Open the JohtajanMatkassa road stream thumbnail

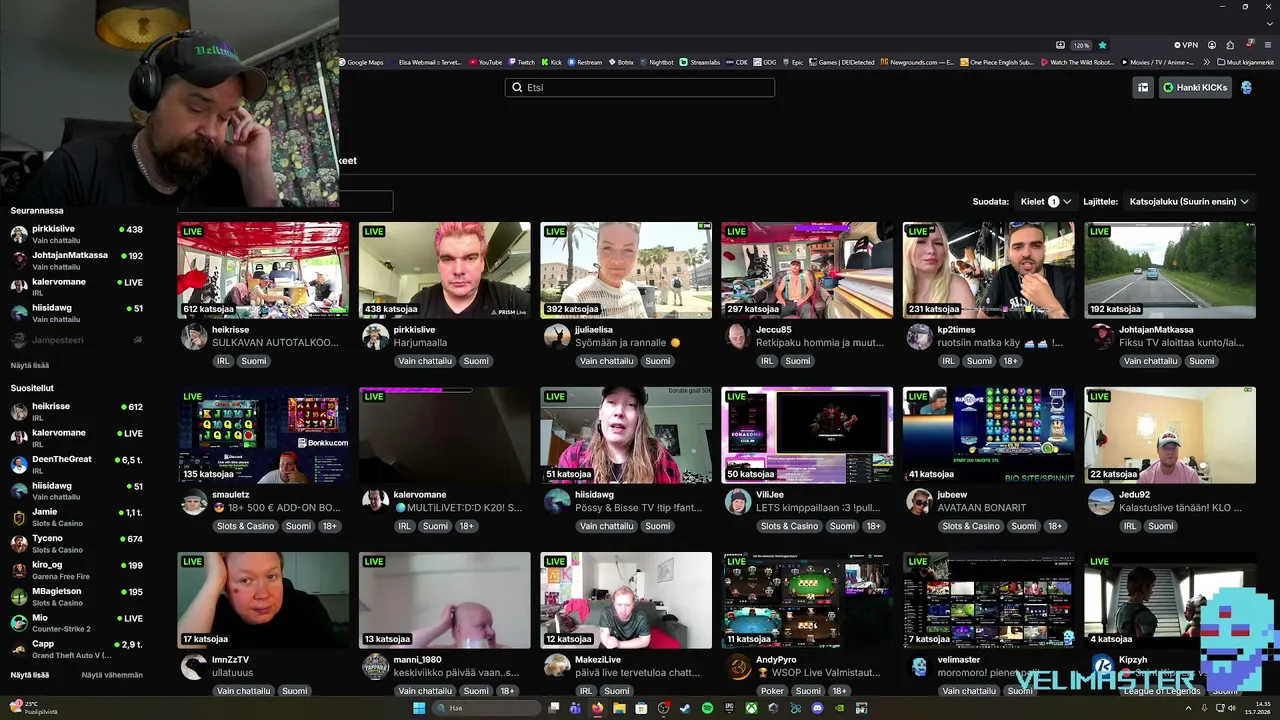pos(1170,270)
